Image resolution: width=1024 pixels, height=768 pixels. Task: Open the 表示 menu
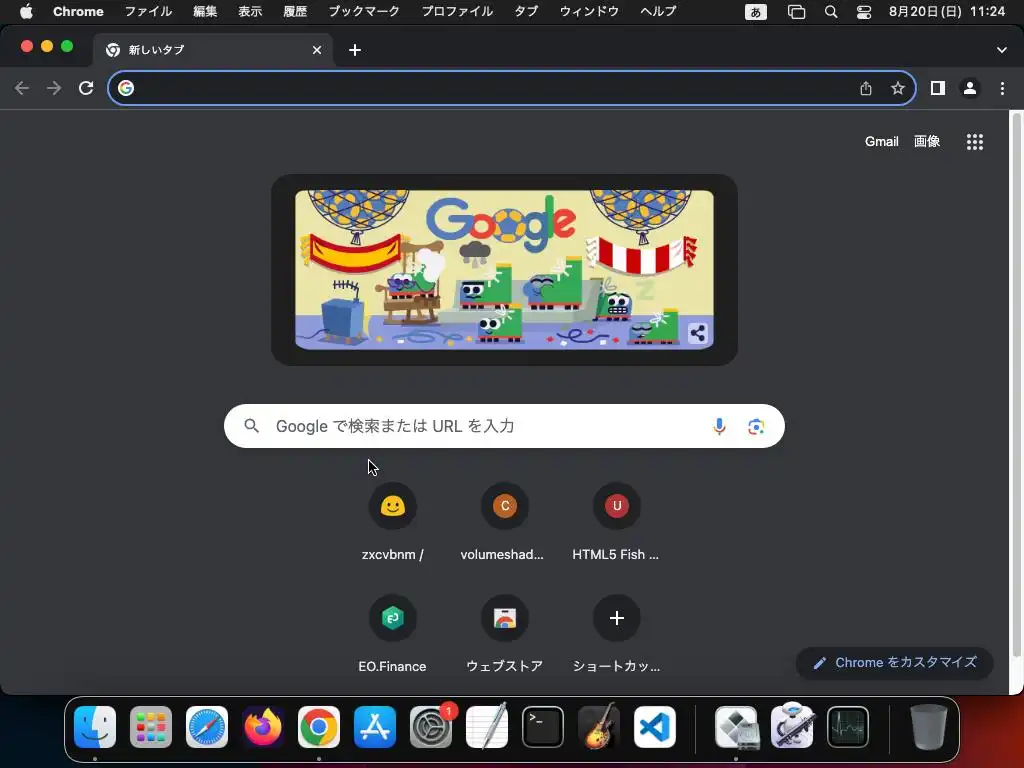coord(250,11)
